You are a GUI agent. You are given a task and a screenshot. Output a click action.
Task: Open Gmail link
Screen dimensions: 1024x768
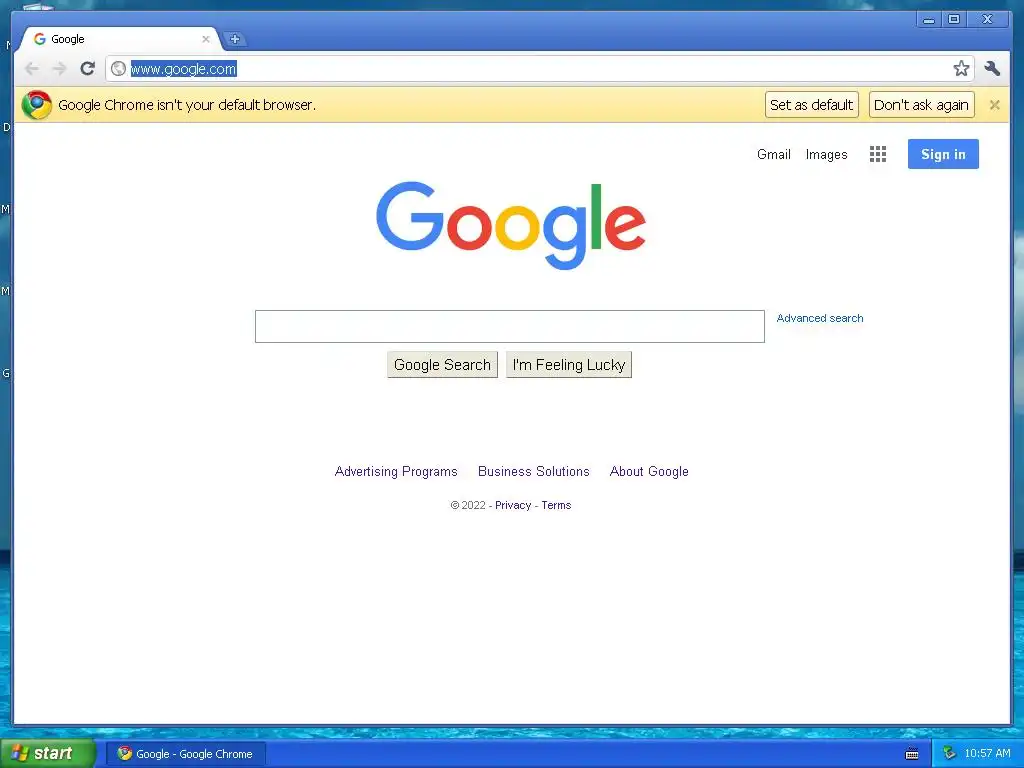click(773, 155)
